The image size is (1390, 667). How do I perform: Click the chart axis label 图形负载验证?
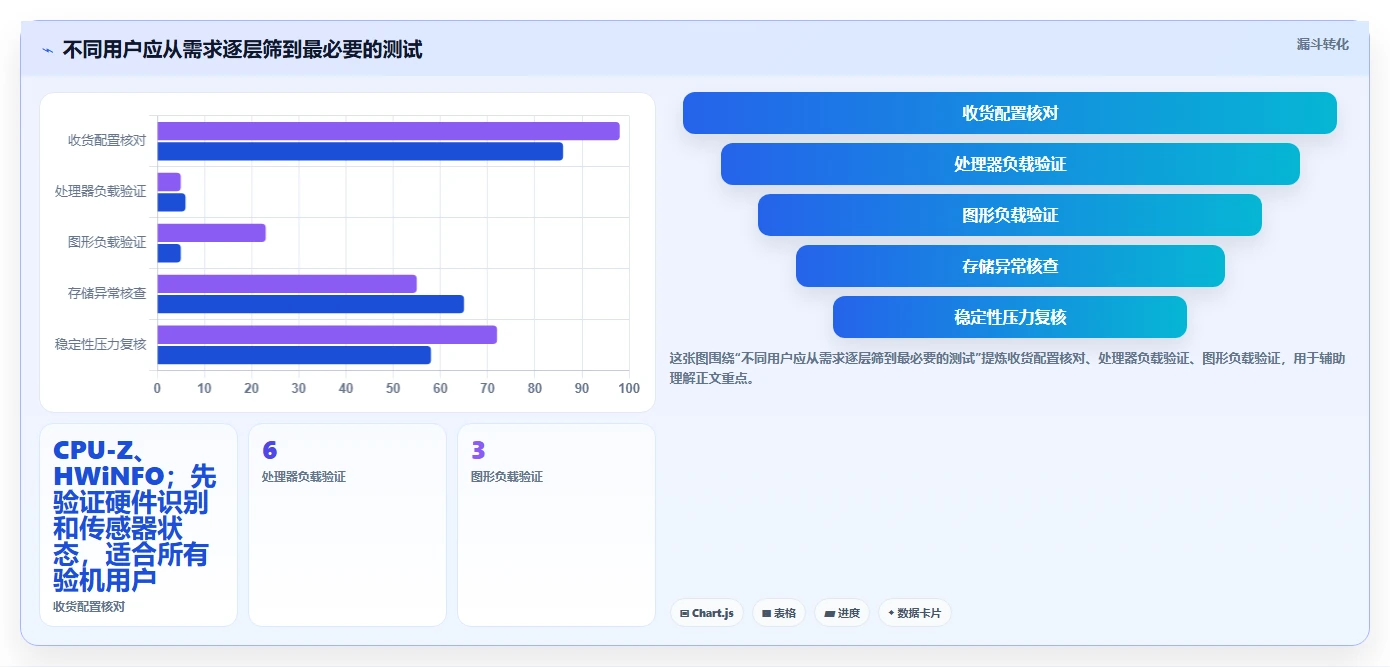(107, 242)
